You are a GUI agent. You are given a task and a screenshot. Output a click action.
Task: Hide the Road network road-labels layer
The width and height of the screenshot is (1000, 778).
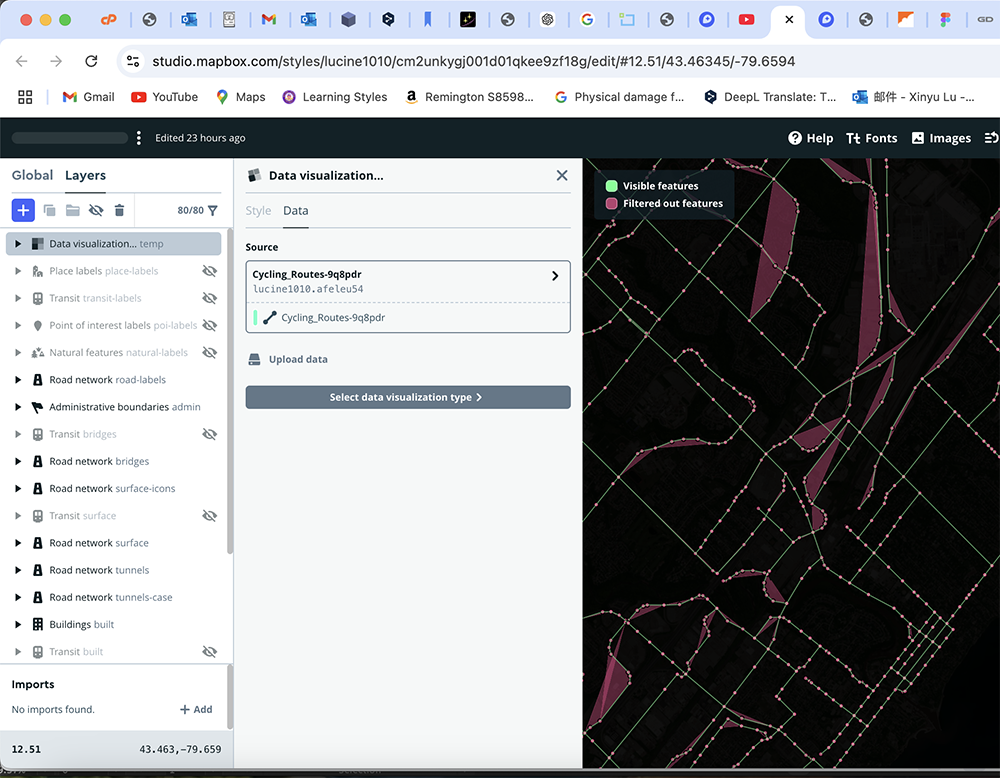click(x=210, y=379)
